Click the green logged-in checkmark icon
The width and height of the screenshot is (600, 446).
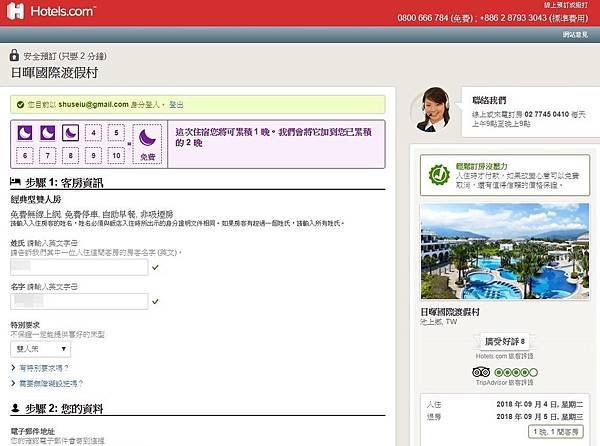tap(20, 104)
